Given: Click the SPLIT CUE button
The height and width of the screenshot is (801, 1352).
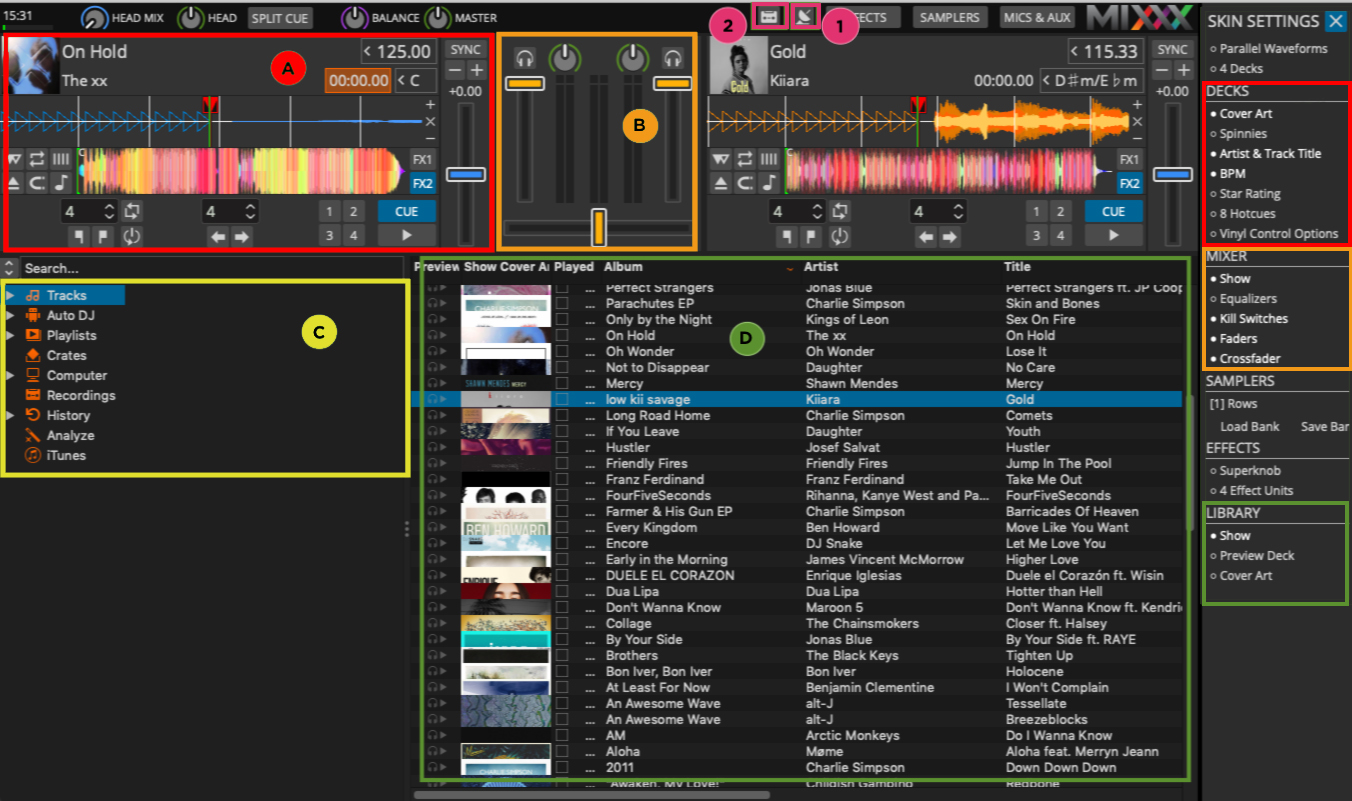Looking at the screenshot, I should (x=280, y=18).
